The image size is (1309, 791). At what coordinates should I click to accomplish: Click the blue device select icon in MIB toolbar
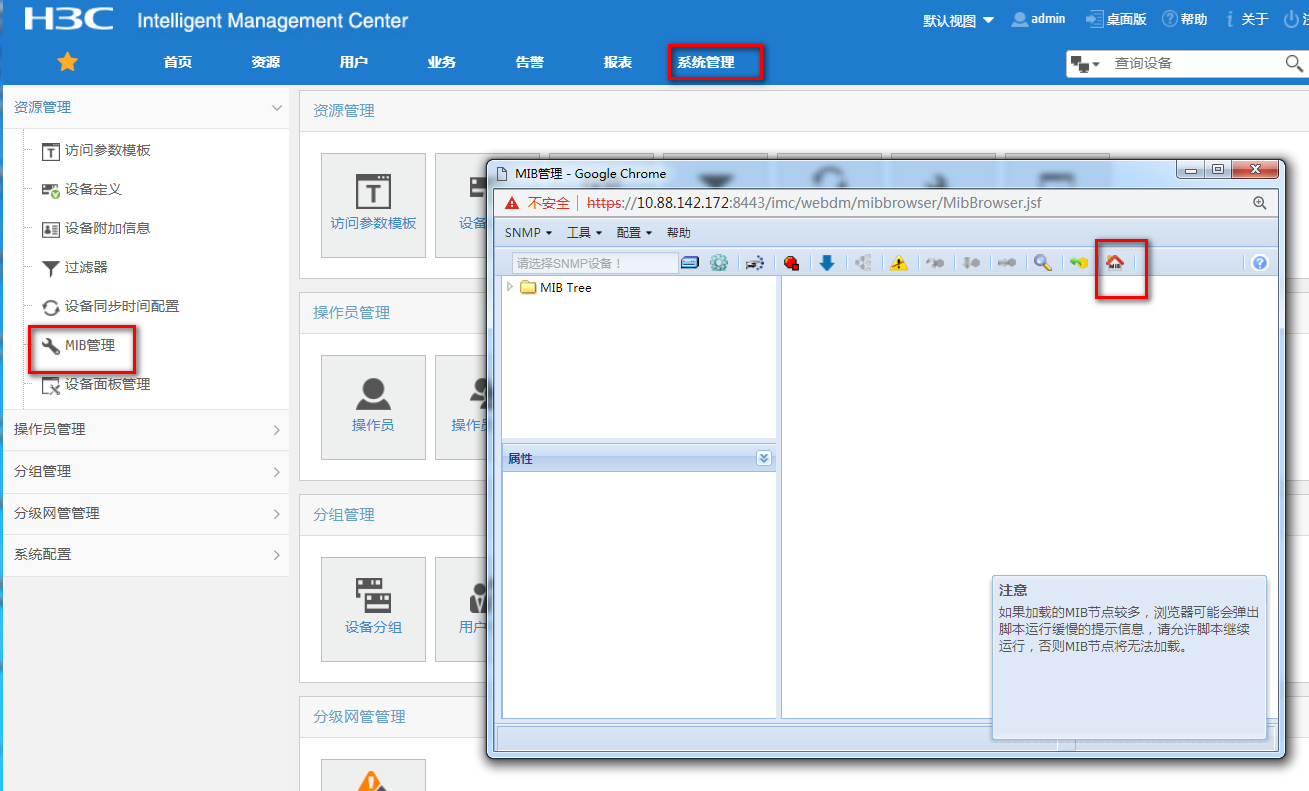[x=690, y=263]
